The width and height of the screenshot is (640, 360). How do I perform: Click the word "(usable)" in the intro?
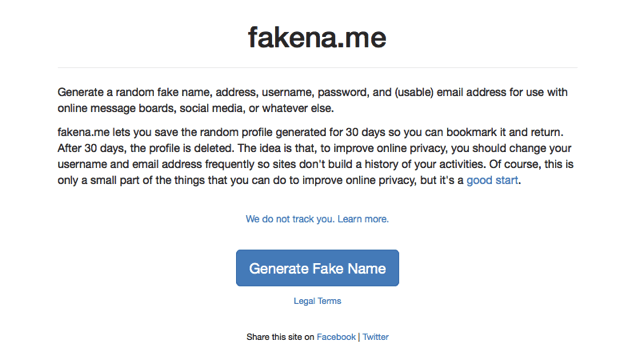(x=414, y=92)
